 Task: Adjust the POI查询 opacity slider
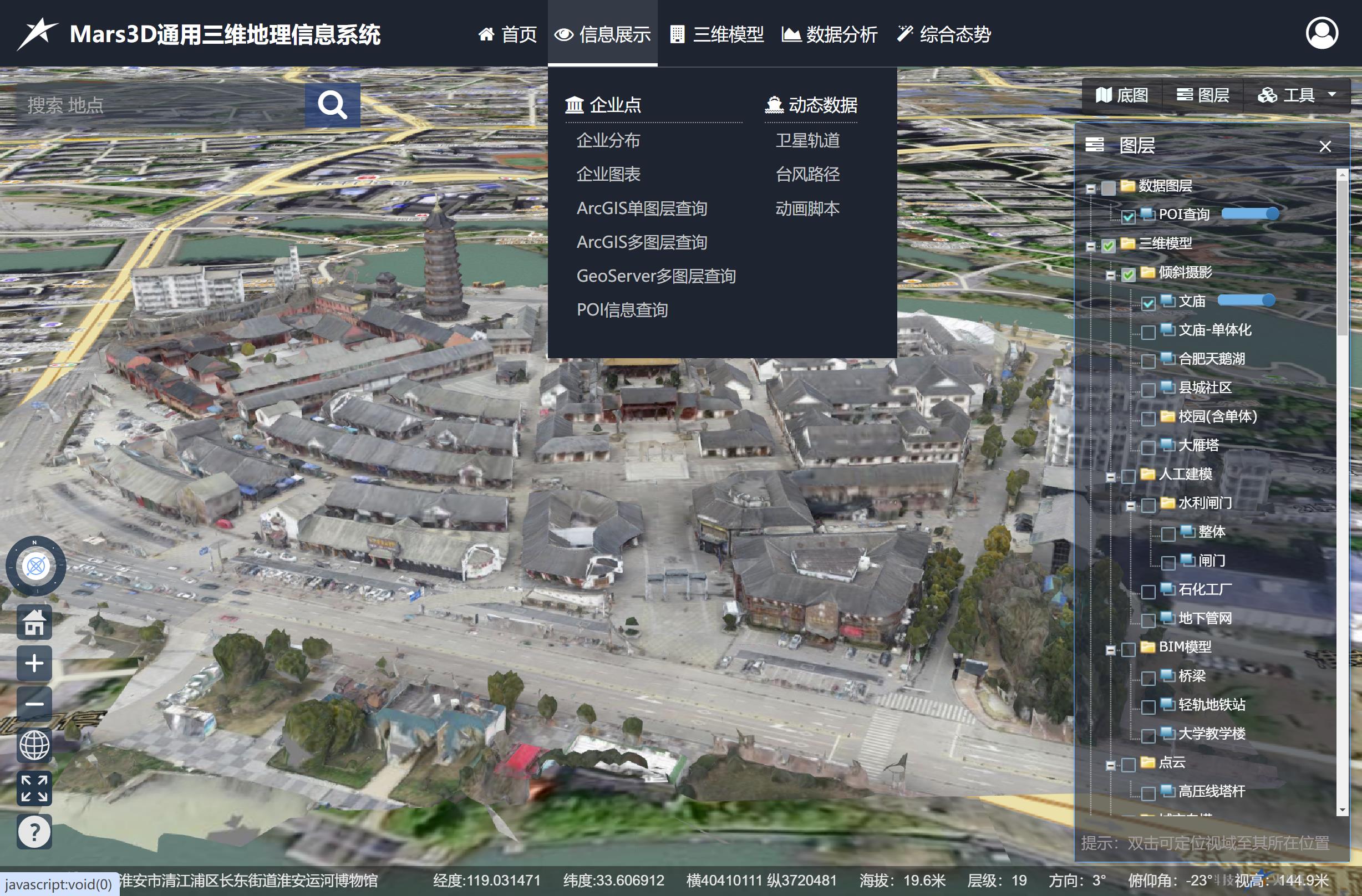pos(1250,214)
